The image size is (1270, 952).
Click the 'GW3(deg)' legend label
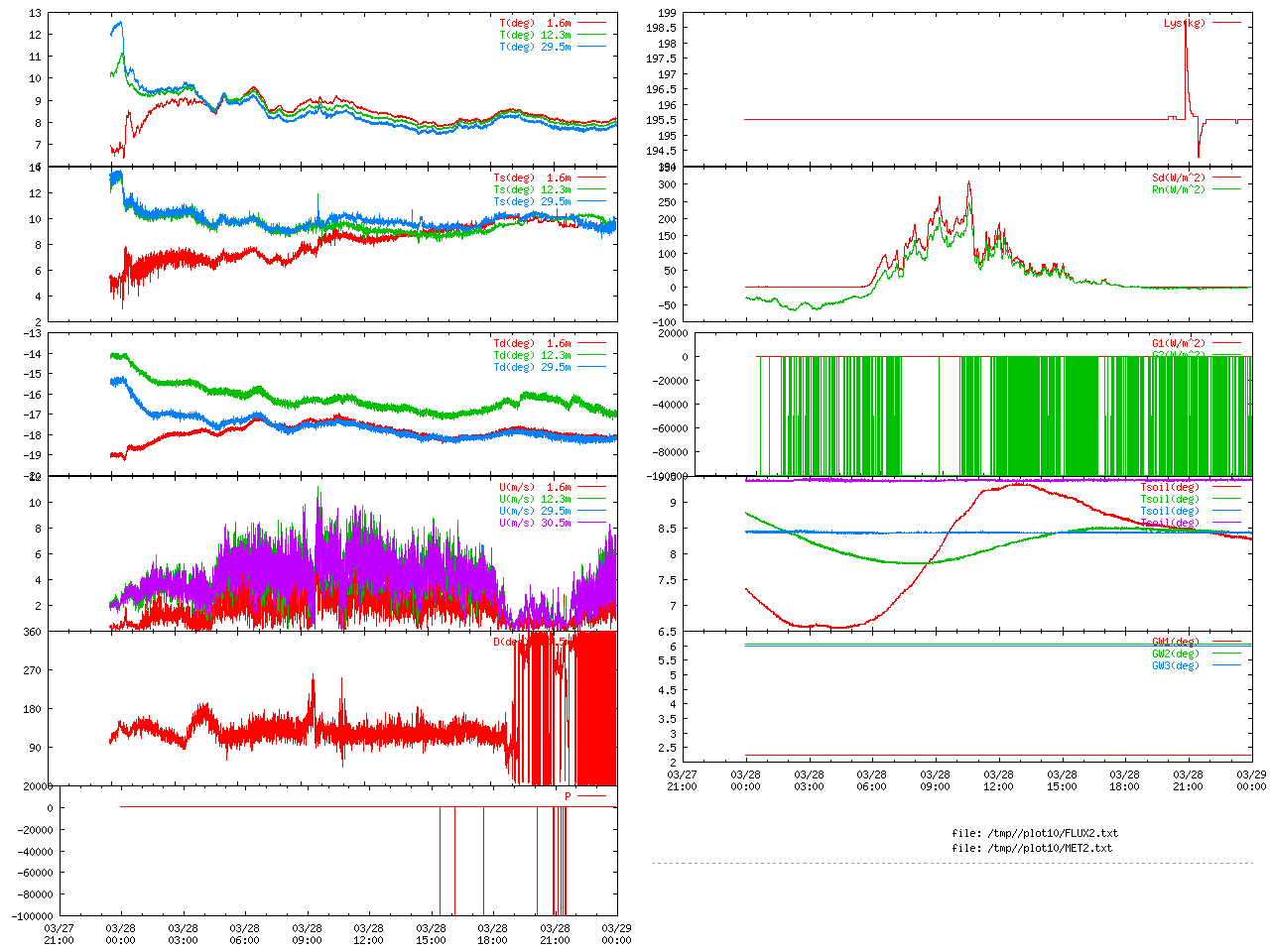(x=1176, y=665)
